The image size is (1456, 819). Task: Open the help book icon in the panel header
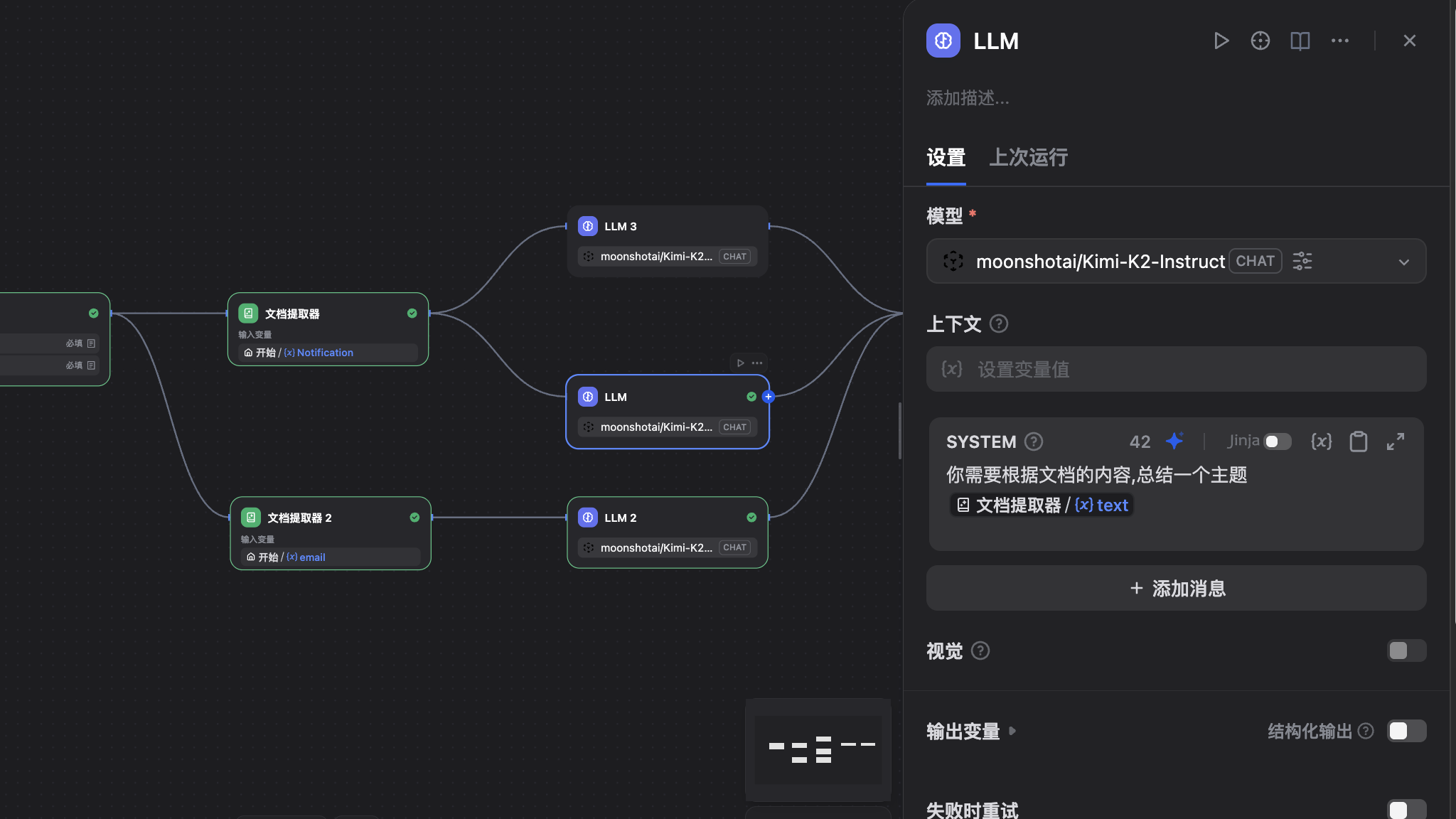coord(1300,41)
